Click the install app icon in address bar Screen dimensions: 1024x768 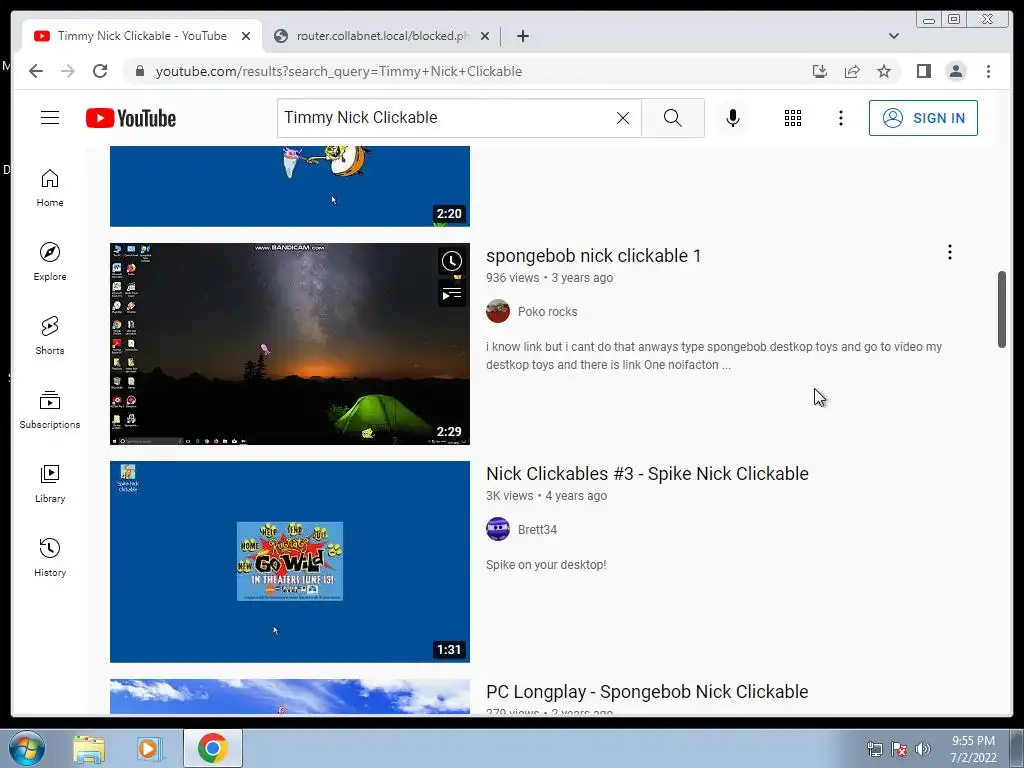point(820,71)
